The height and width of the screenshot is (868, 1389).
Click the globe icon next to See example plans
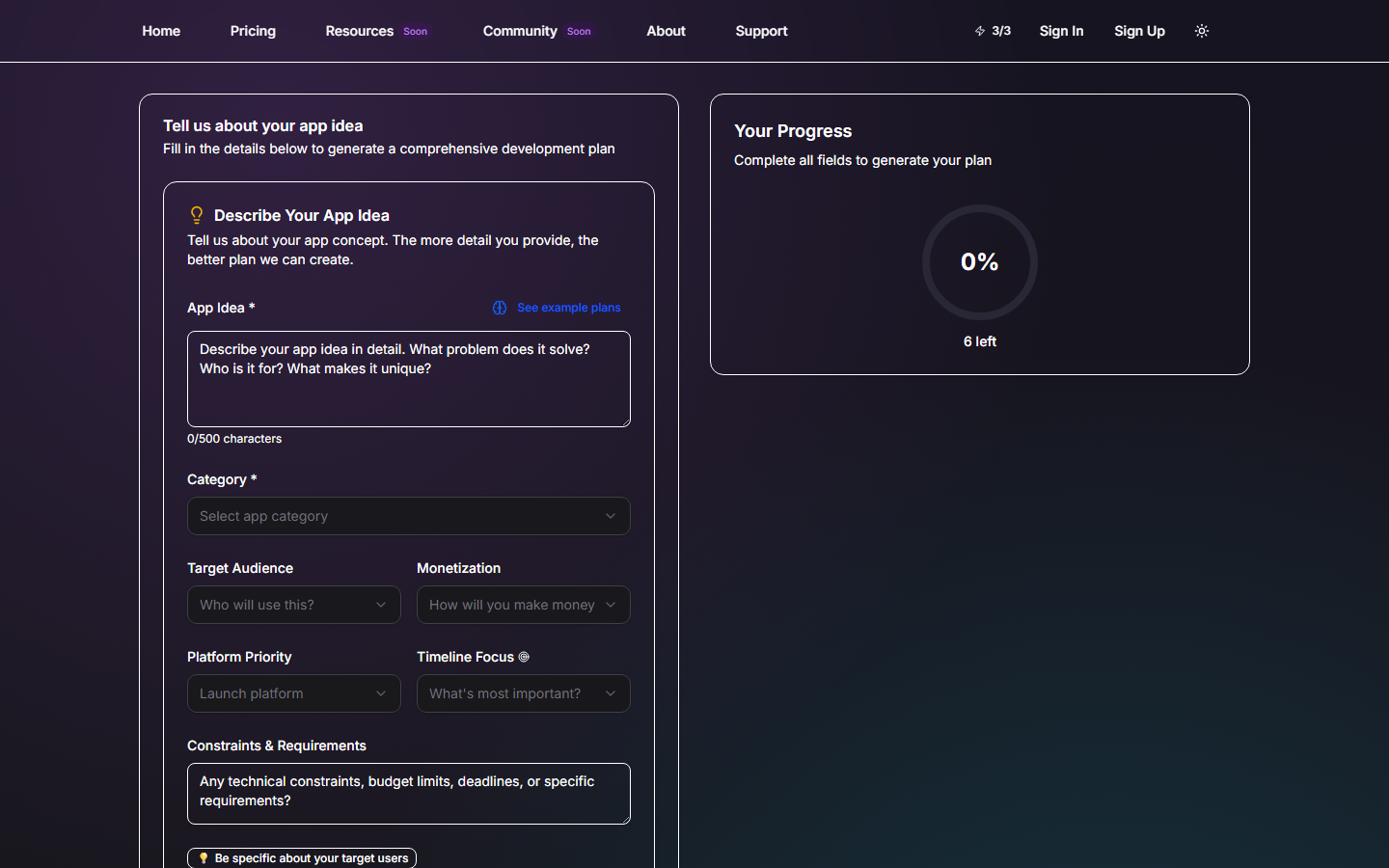click(500, 308)
